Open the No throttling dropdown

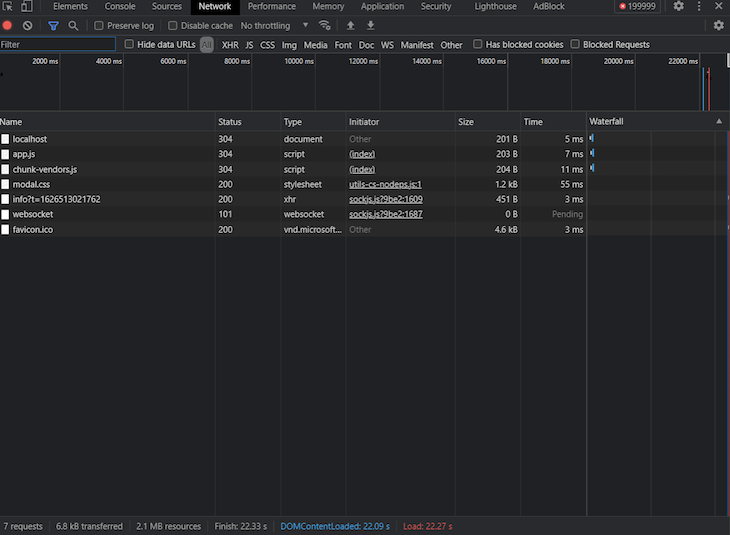pos(274,26)
